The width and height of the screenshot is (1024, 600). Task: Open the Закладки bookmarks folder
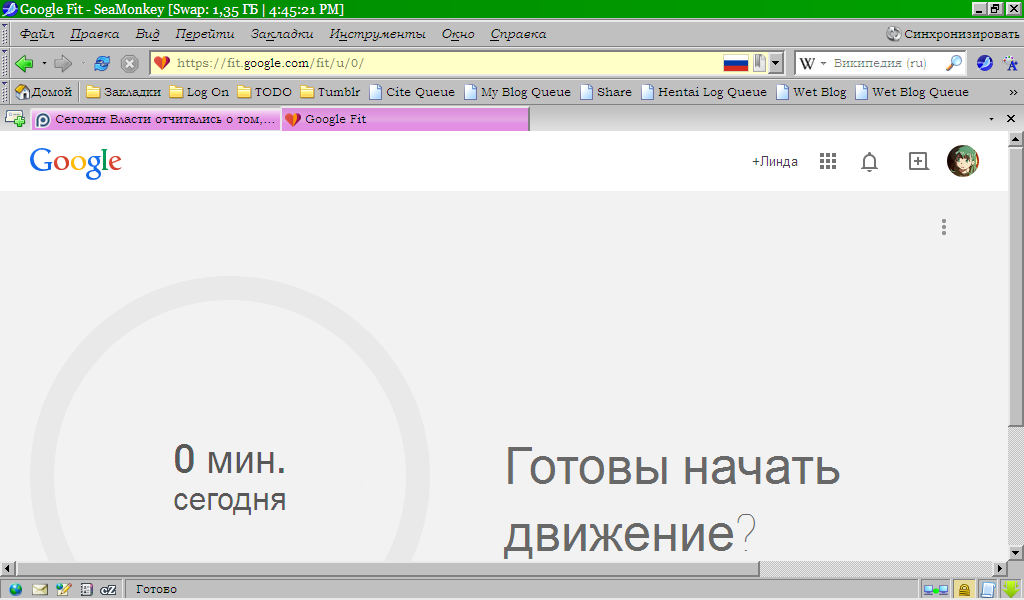(123, 92)
